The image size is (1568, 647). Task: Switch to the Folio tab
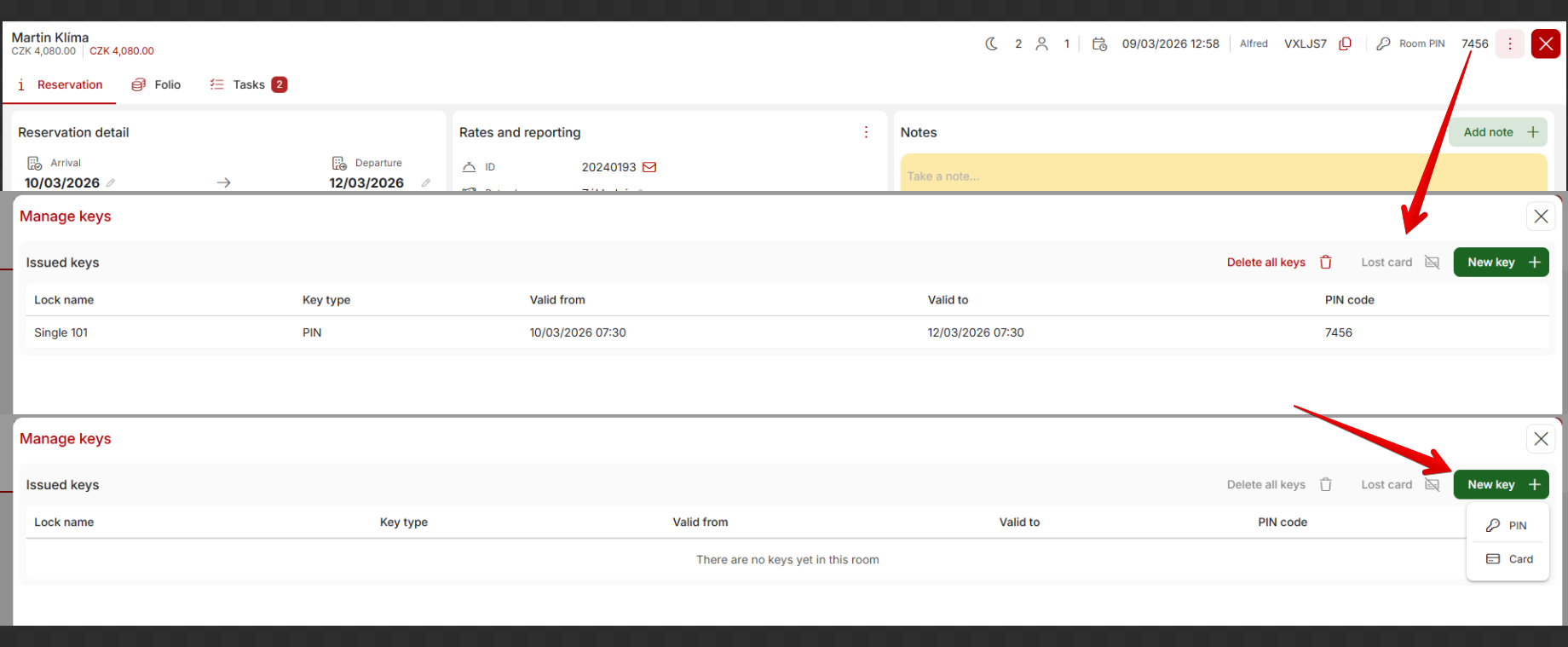[156, 84]
